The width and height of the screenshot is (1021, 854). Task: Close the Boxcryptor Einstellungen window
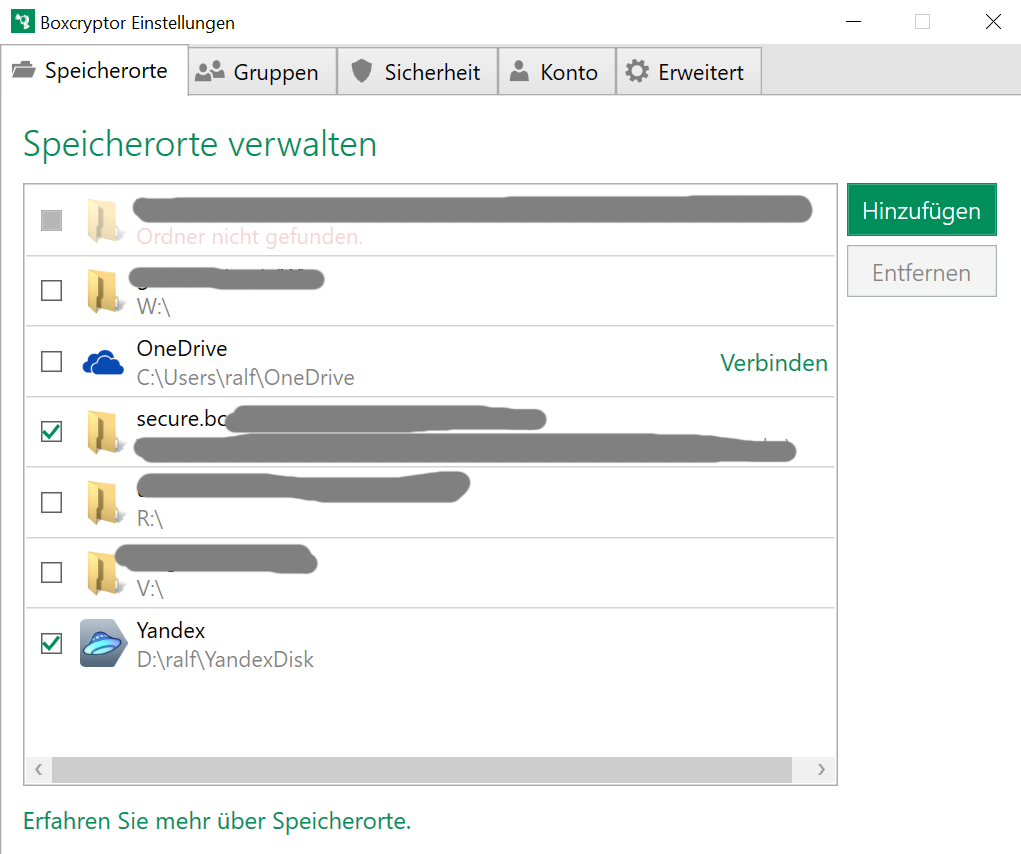993,21
